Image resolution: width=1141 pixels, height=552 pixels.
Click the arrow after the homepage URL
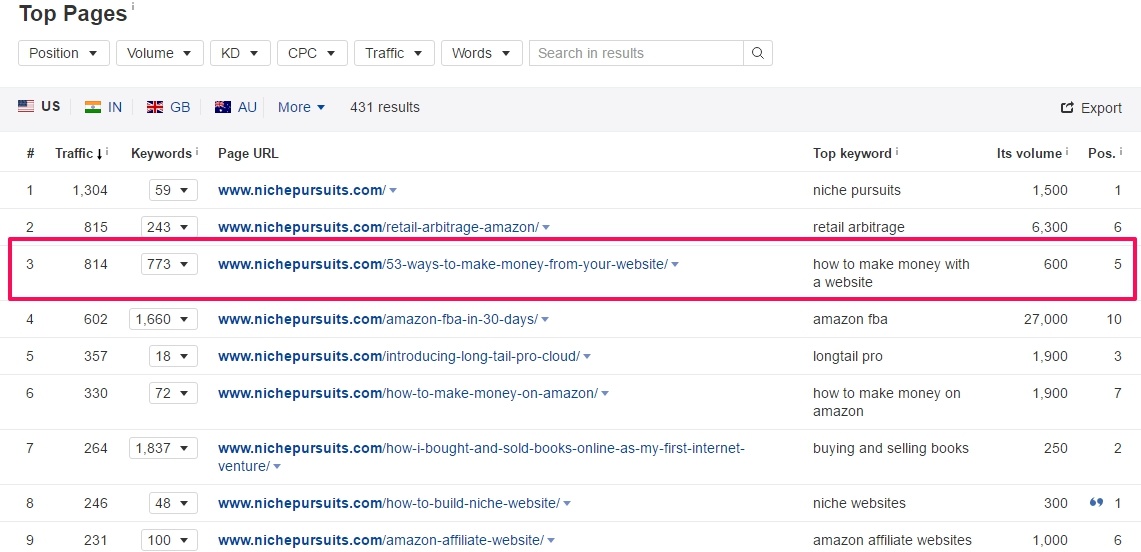(393, 191)
